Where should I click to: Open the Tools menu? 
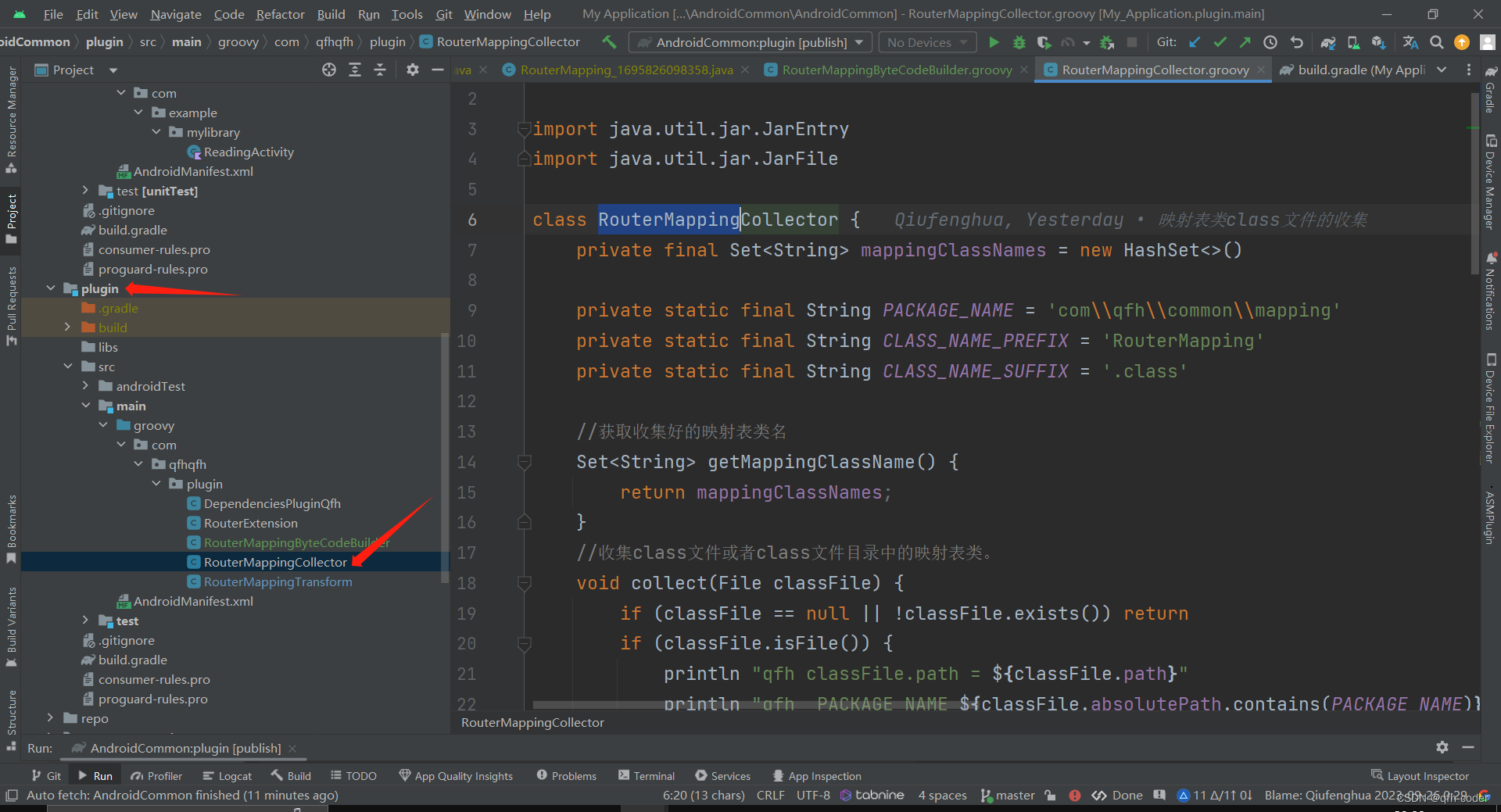(x=407, y=14)
